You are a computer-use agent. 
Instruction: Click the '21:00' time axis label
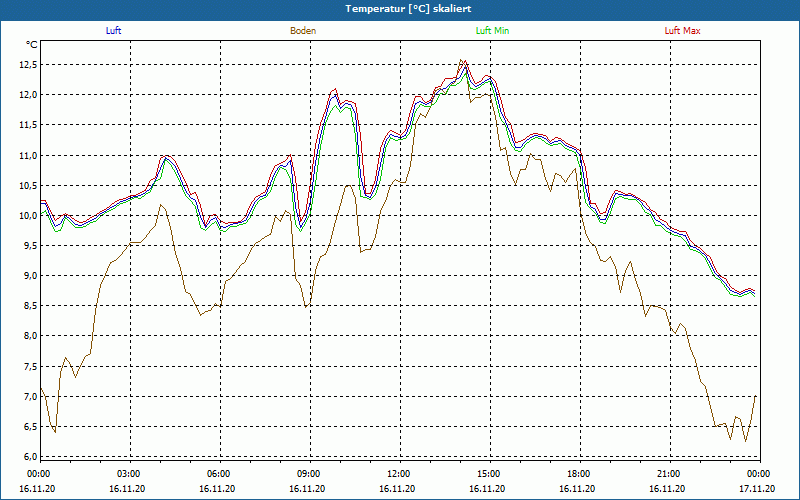[668, 474]
